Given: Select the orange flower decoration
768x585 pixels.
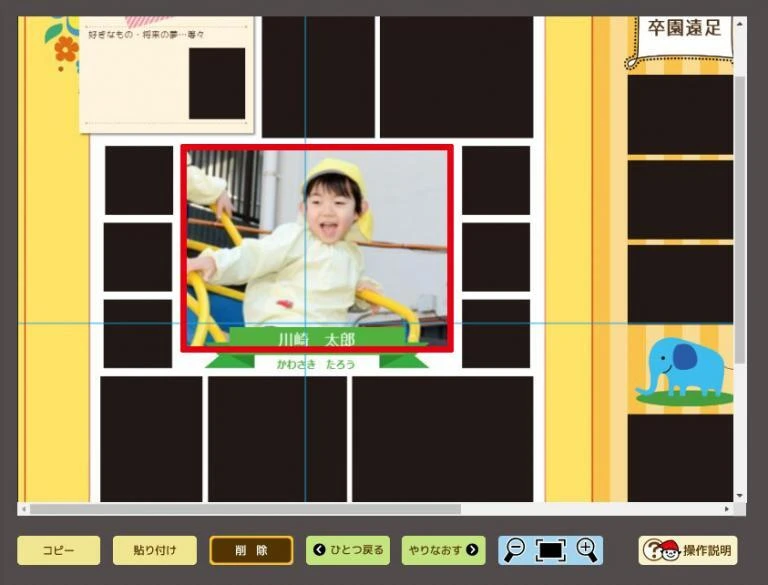Looking at the screenshot, I should pos(67,49).
